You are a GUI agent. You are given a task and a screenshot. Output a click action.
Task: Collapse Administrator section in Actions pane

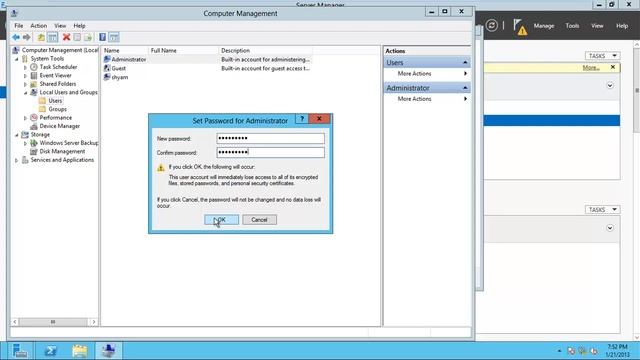point(465,88)
